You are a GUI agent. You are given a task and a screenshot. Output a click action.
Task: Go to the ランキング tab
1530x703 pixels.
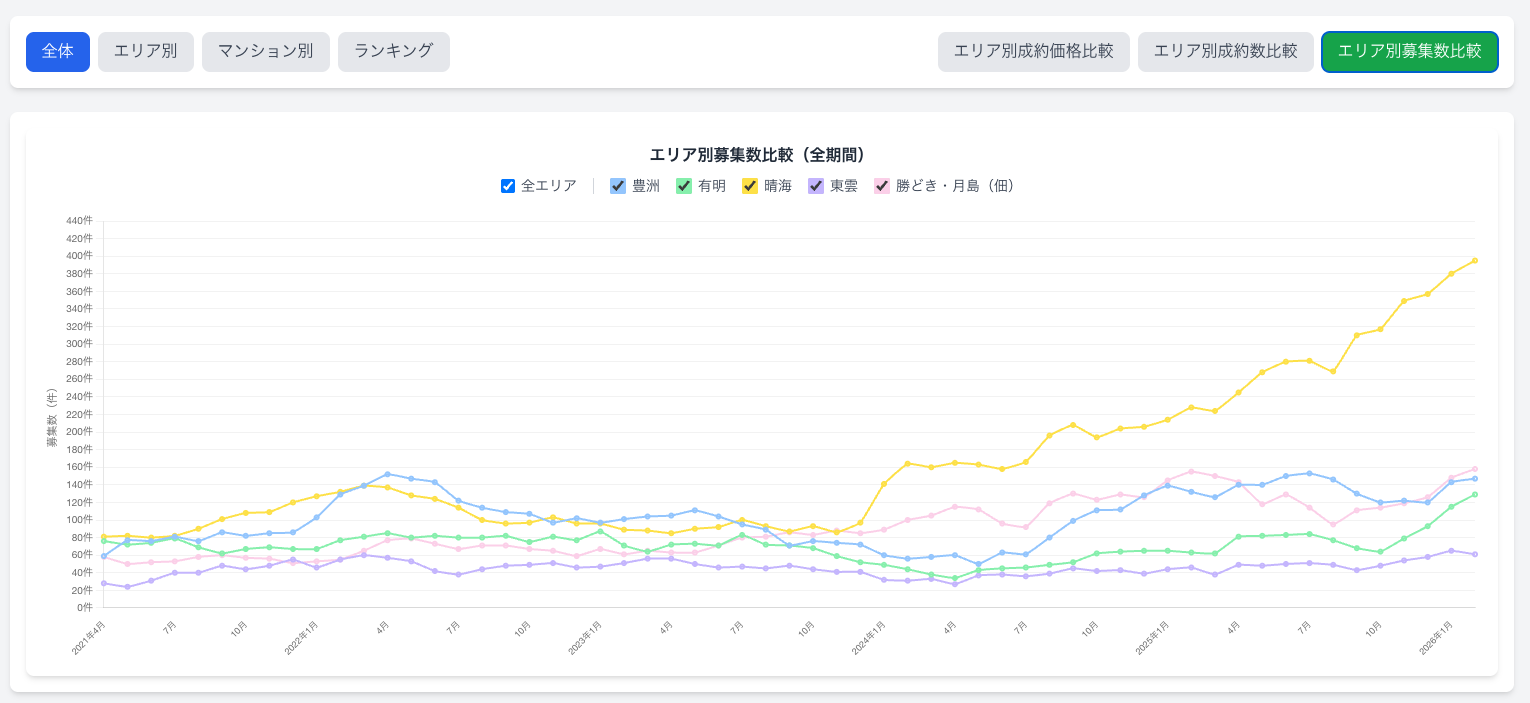[x=394, y=52]
